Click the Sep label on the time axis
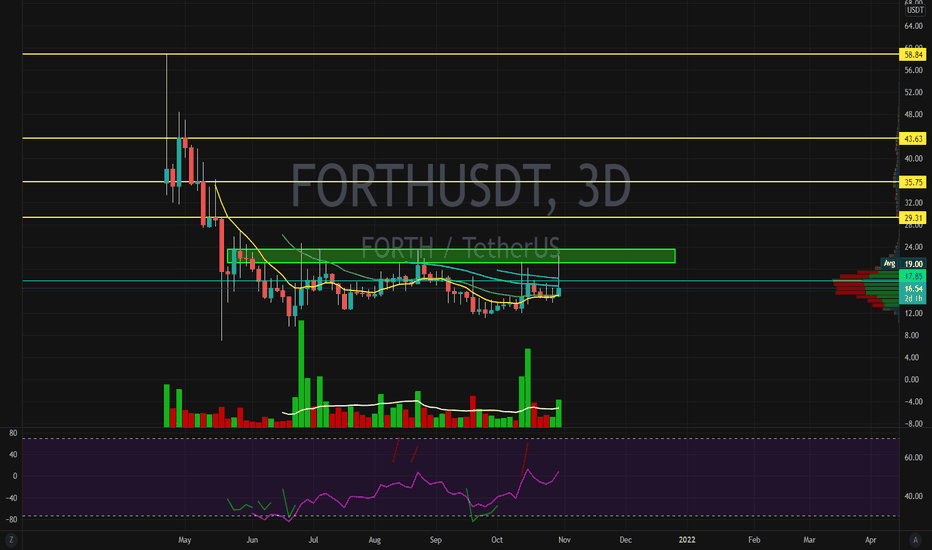Screen dimensions: 932x550 click(436, 540)
